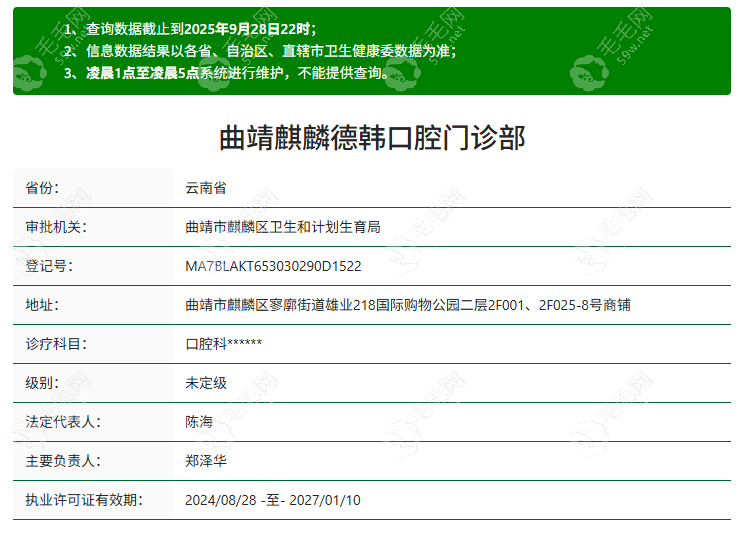Select the name 郑泽华
The image size is (747, 540).
click(206, 461)
